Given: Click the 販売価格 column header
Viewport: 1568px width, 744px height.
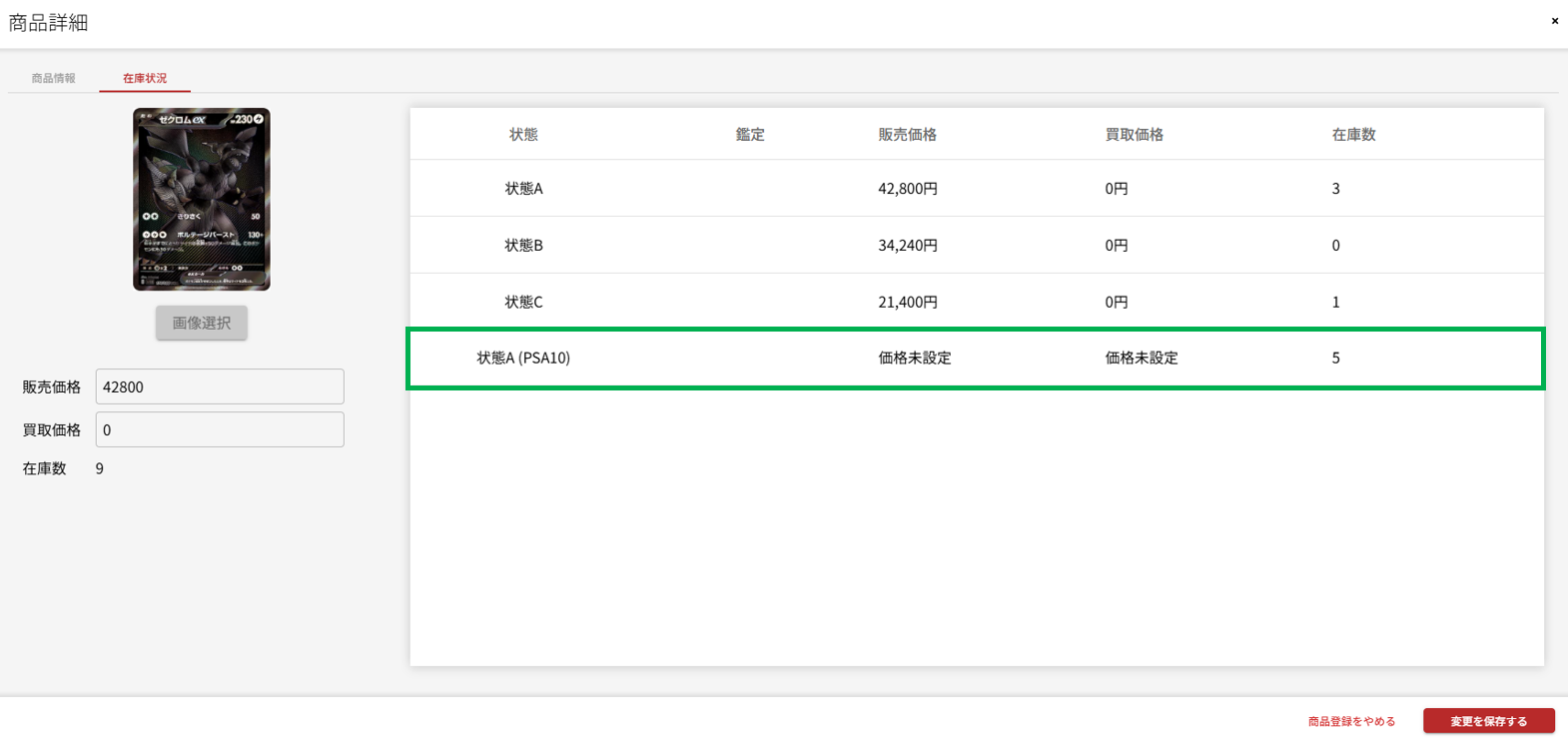Looking at the screenshot, I should coord(908,134).
